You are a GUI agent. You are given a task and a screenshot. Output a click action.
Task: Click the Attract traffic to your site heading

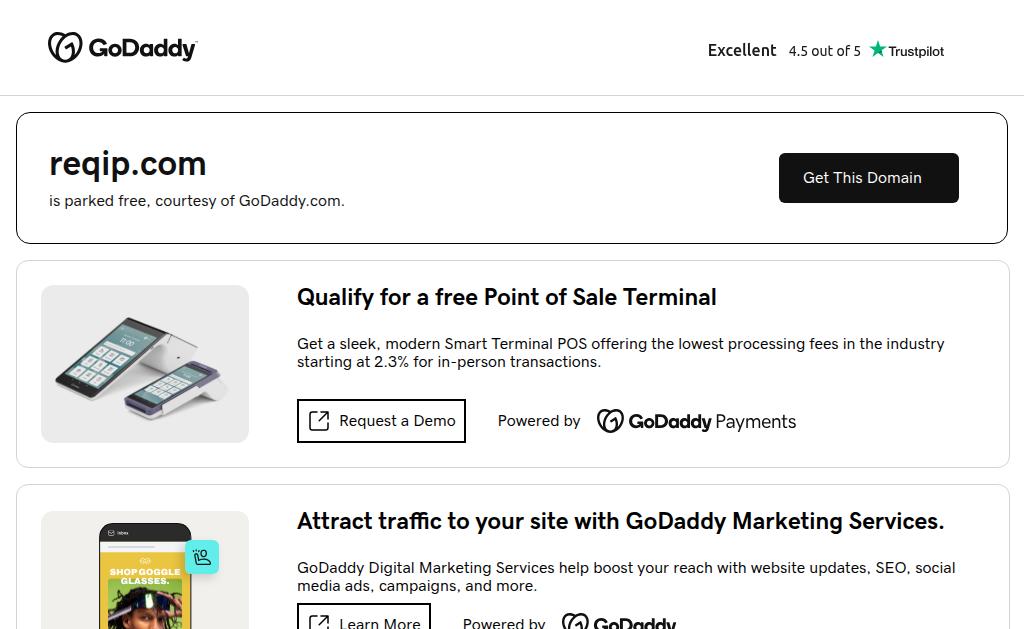(620, 521)
